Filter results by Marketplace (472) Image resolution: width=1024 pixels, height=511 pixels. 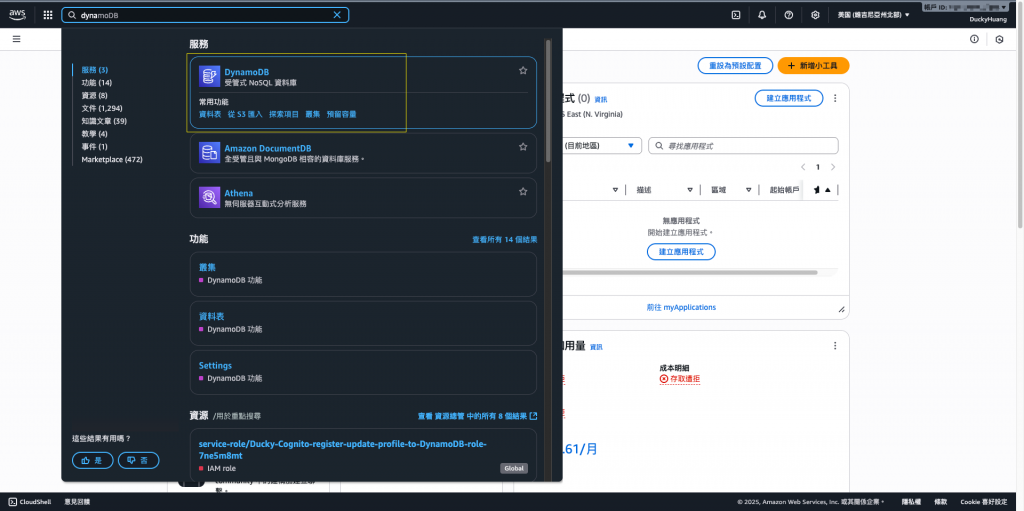112,159
